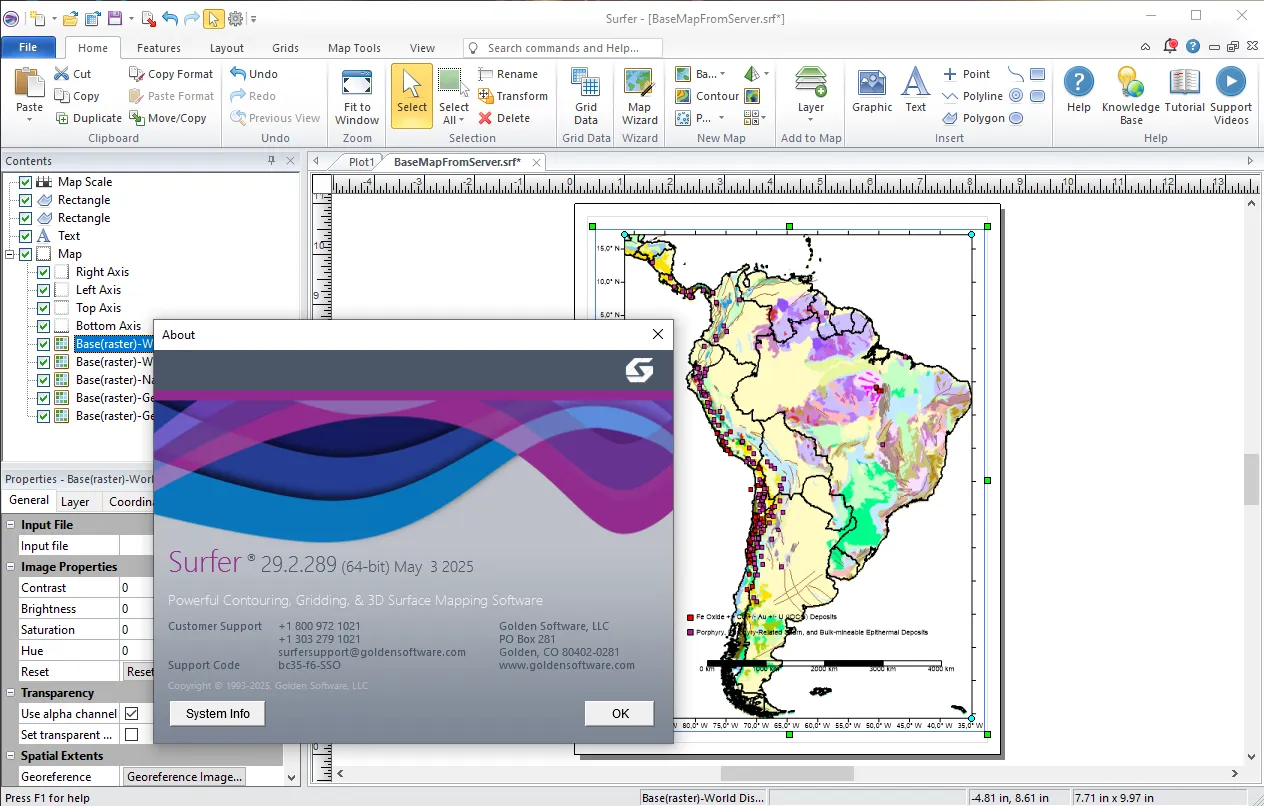Switch to the Features ribbon tab
Screen dimensions: 1264x806
click(x=159, y=48)
